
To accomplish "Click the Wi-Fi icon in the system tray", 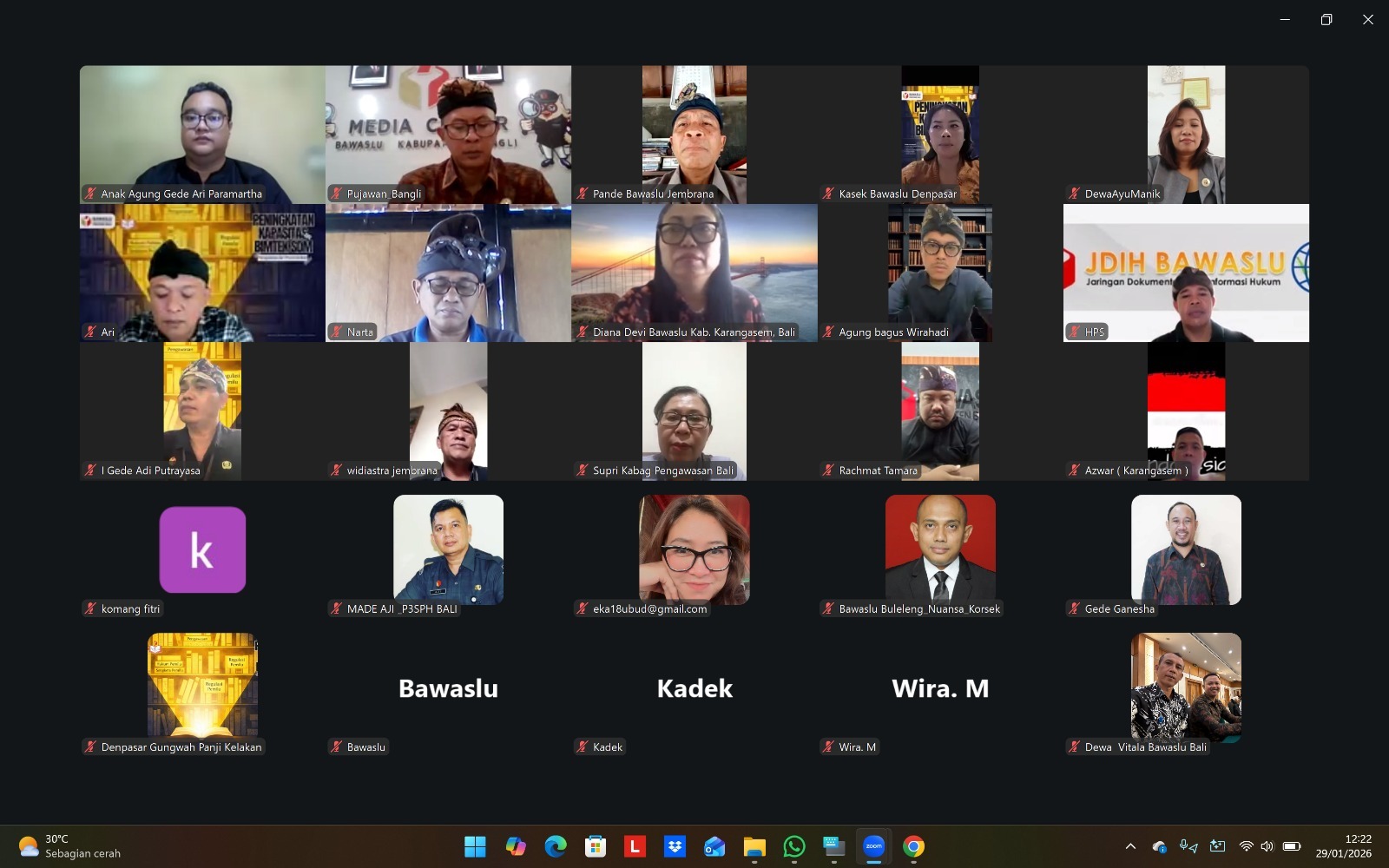I will point(1247,846).
